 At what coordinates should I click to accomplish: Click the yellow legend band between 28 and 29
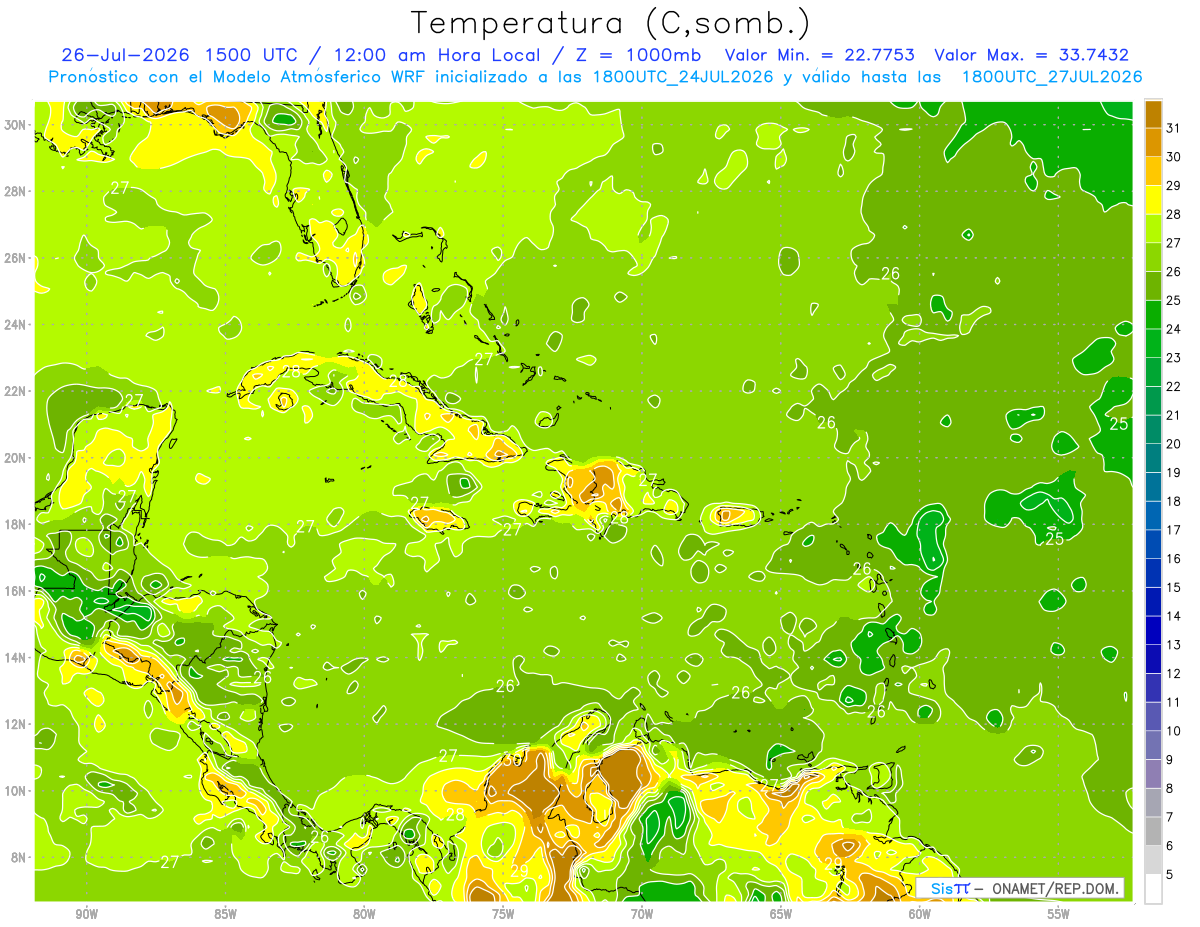click(1153, 200)
